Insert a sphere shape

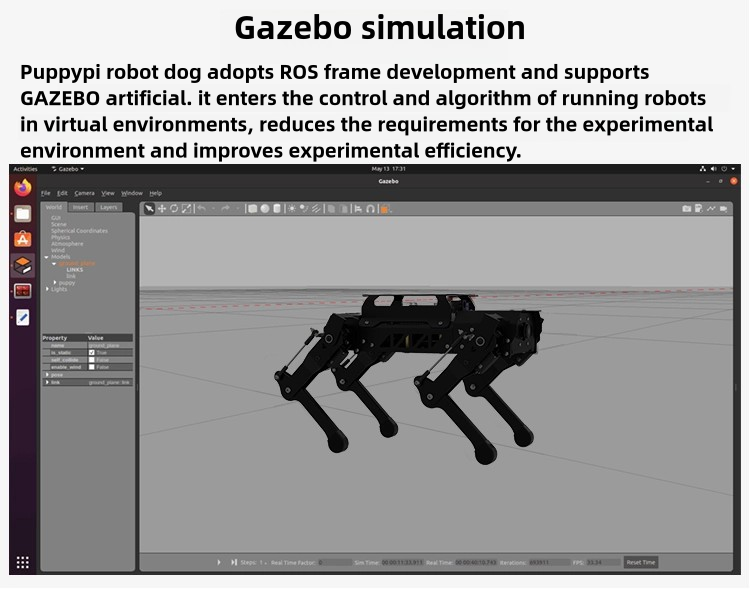pyautogui.click(x=265, y=209)
